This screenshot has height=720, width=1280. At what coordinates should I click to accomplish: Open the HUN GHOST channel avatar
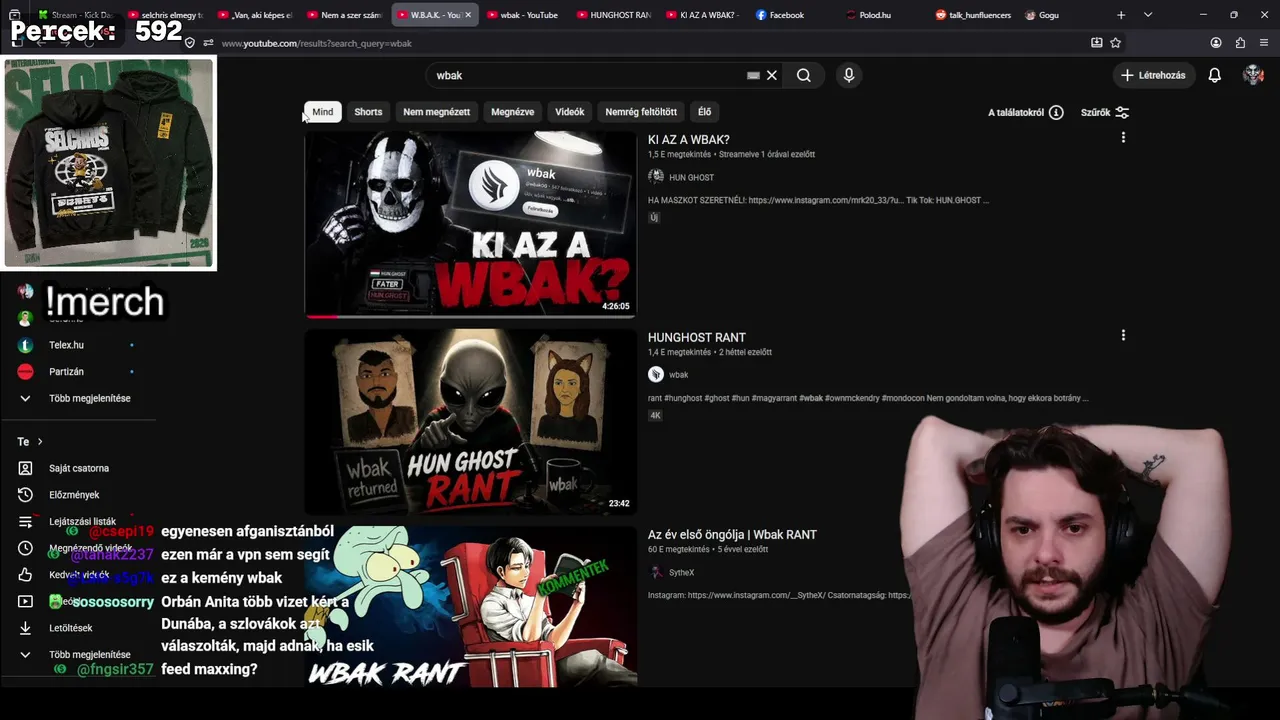click(656, 177)
